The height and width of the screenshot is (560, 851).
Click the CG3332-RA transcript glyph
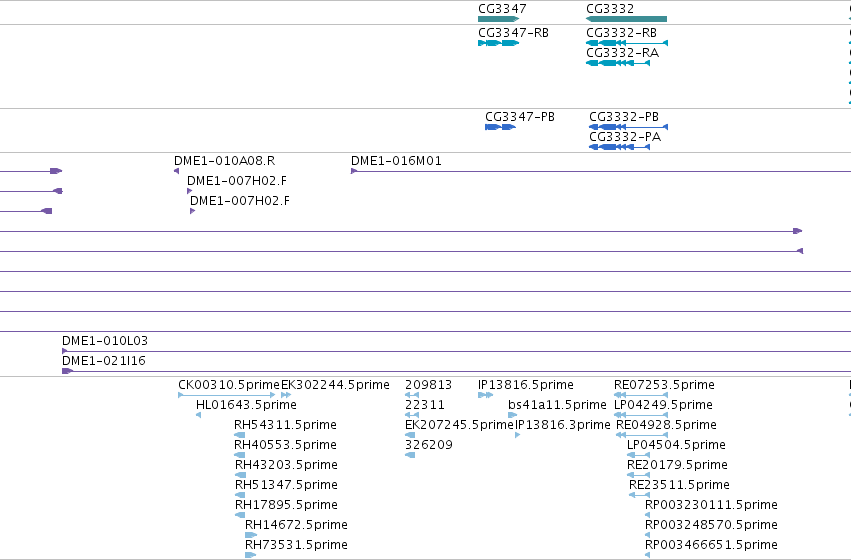pos(618,63)
